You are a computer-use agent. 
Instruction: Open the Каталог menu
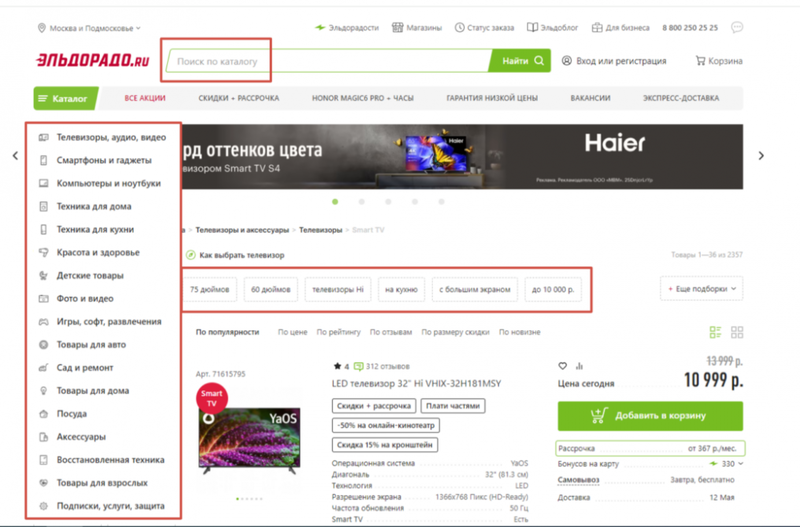65,98
